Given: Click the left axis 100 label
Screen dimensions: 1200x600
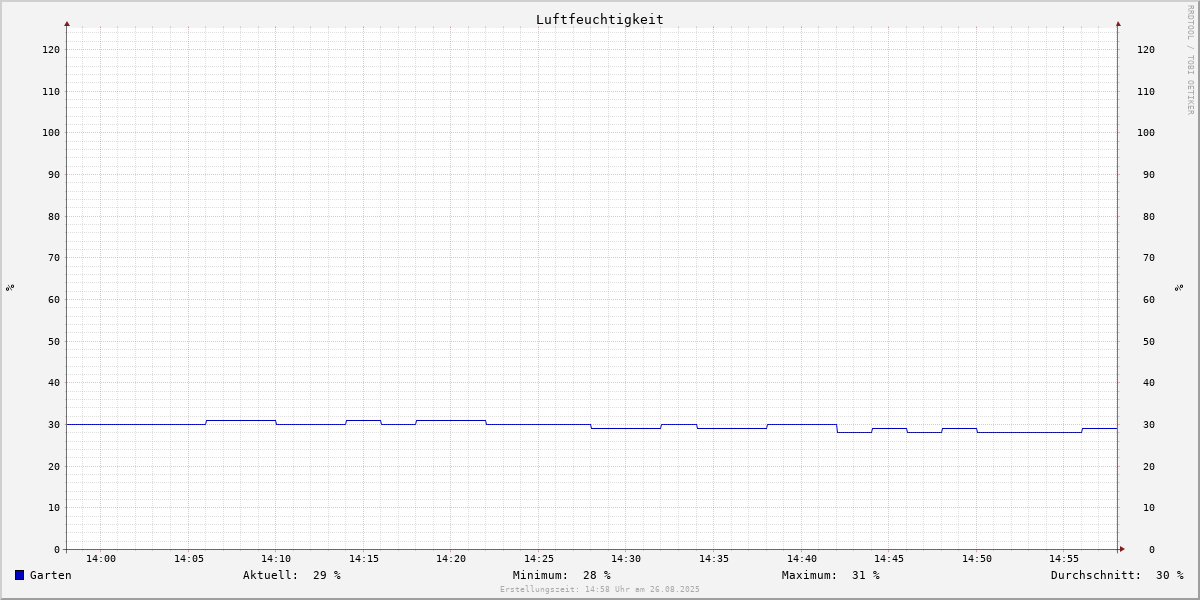Looking at the screenshot, I should click(x=51, y=132).
